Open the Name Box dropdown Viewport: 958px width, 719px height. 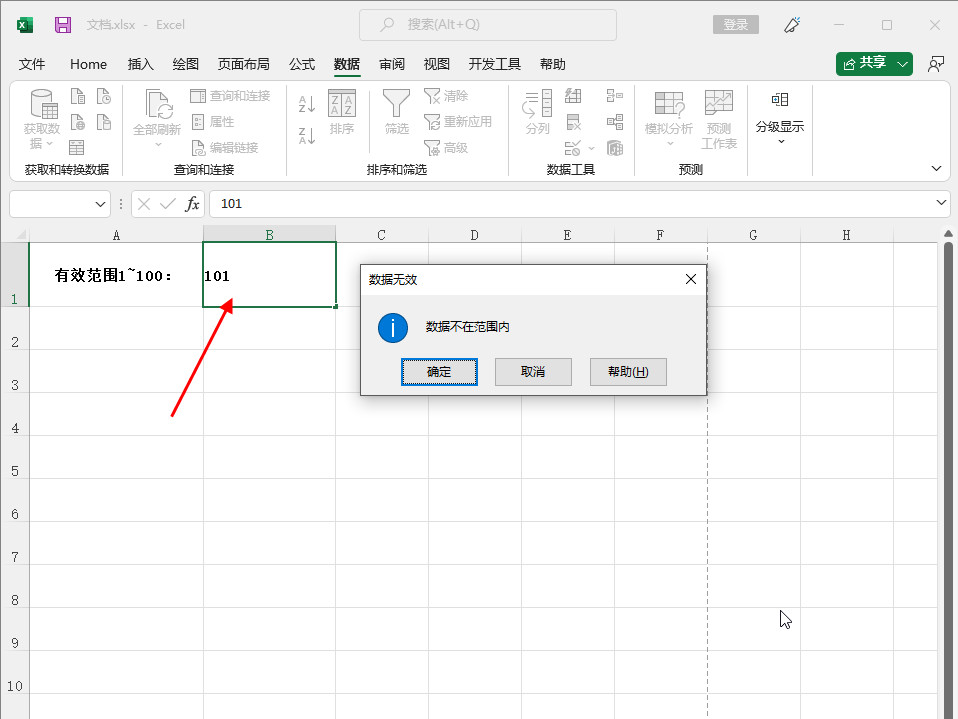click(x=100, y=204)
